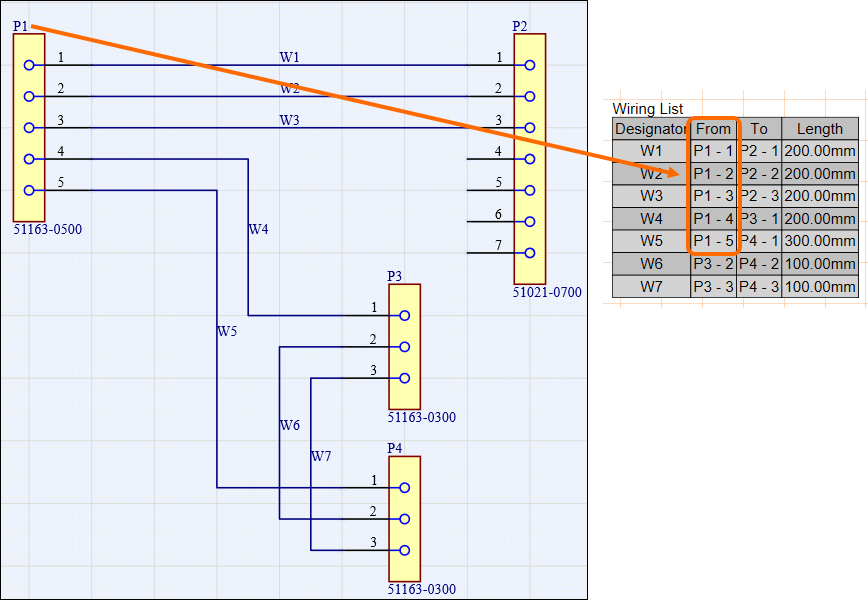The width and height of the screenshot is (868, 600).
Task: Click the 200.00mm length cell for W4
Action: [x=820, y=219]
